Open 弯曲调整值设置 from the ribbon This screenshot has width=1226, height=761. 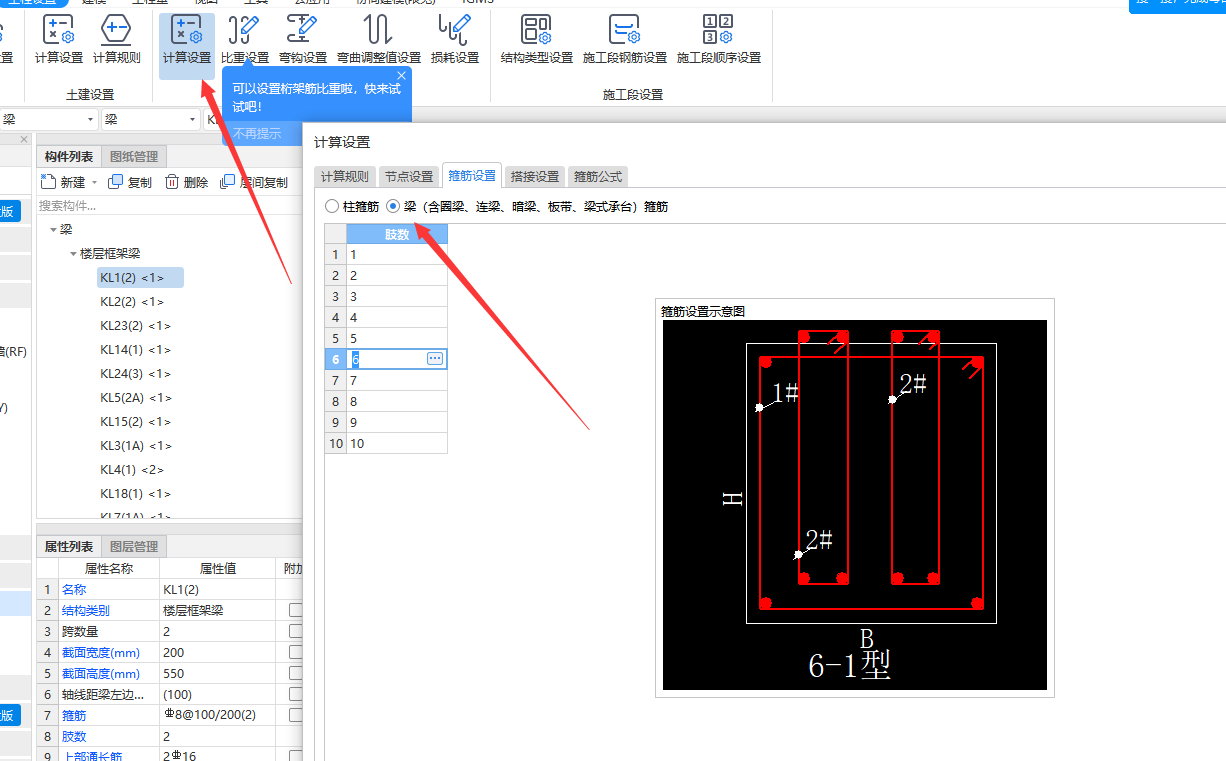(379, 39)
